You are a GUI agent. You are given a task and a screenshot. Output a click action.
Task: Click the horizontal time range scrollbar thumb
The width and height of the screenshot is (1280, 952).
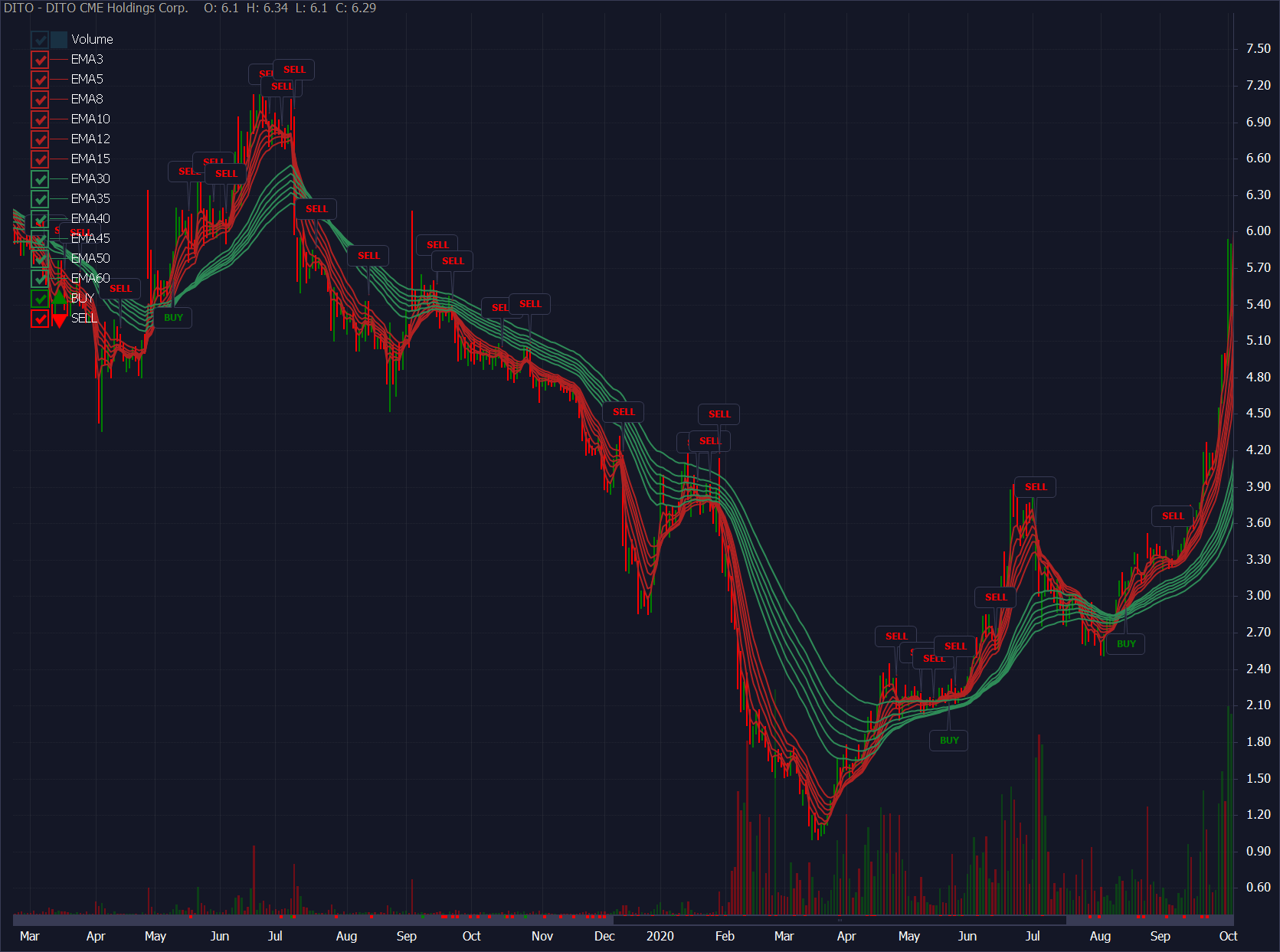tap(839, 920)
